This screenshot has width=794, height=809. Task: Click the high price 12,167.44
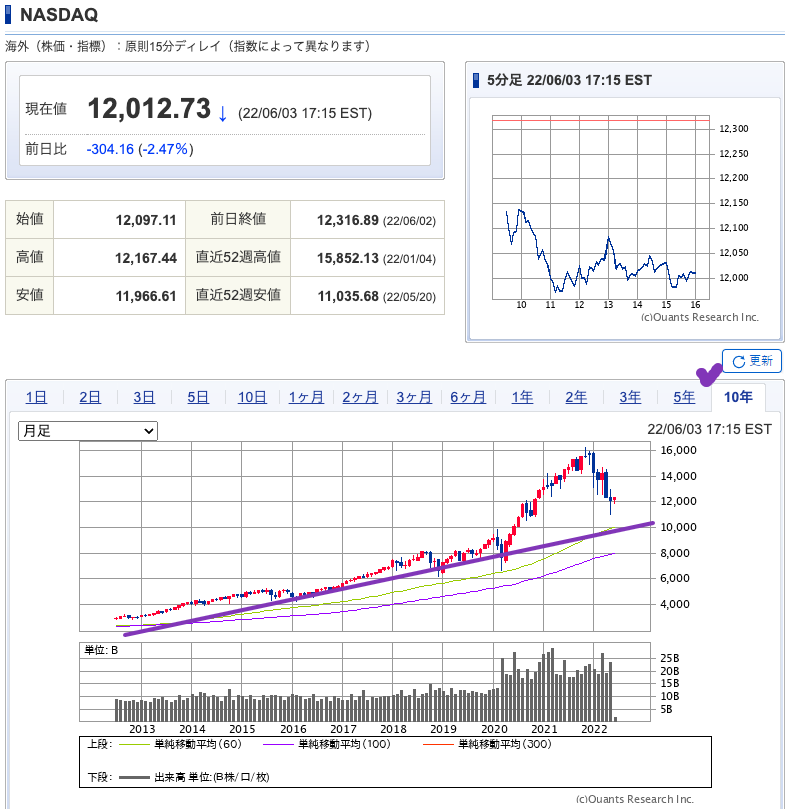[145, 258]
